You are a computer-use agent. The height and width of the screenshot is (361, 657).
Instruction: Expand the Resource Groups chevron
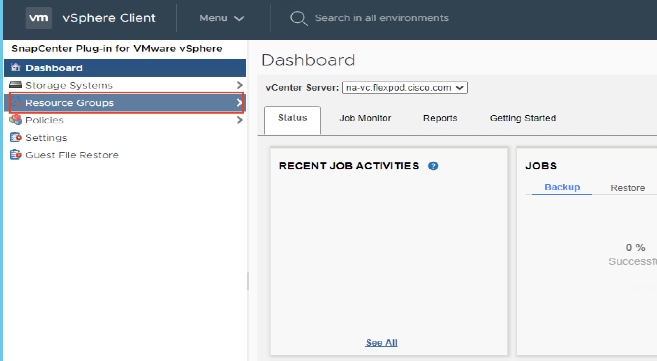[x=239, y=103]
